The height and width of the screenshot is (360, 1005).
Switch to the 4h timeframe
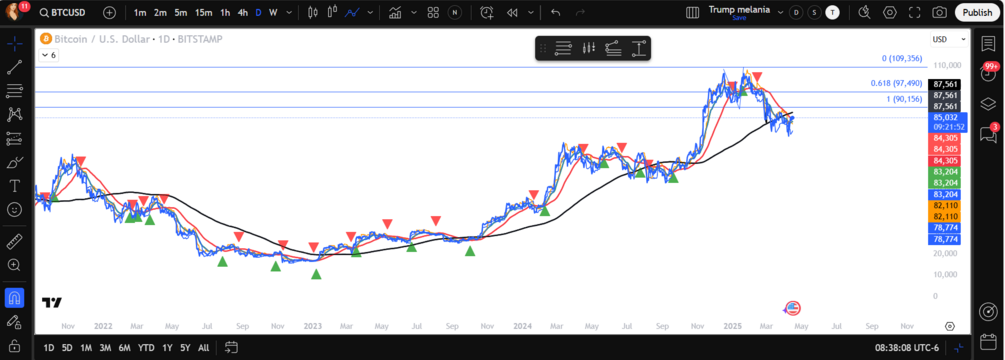242,12
